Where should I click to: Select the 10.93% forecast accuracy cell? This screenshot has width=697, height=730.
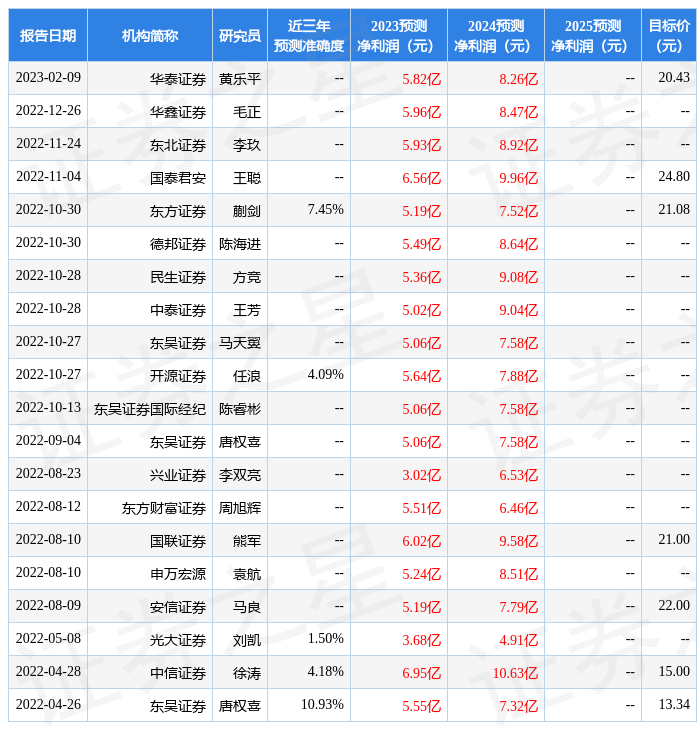322,705
